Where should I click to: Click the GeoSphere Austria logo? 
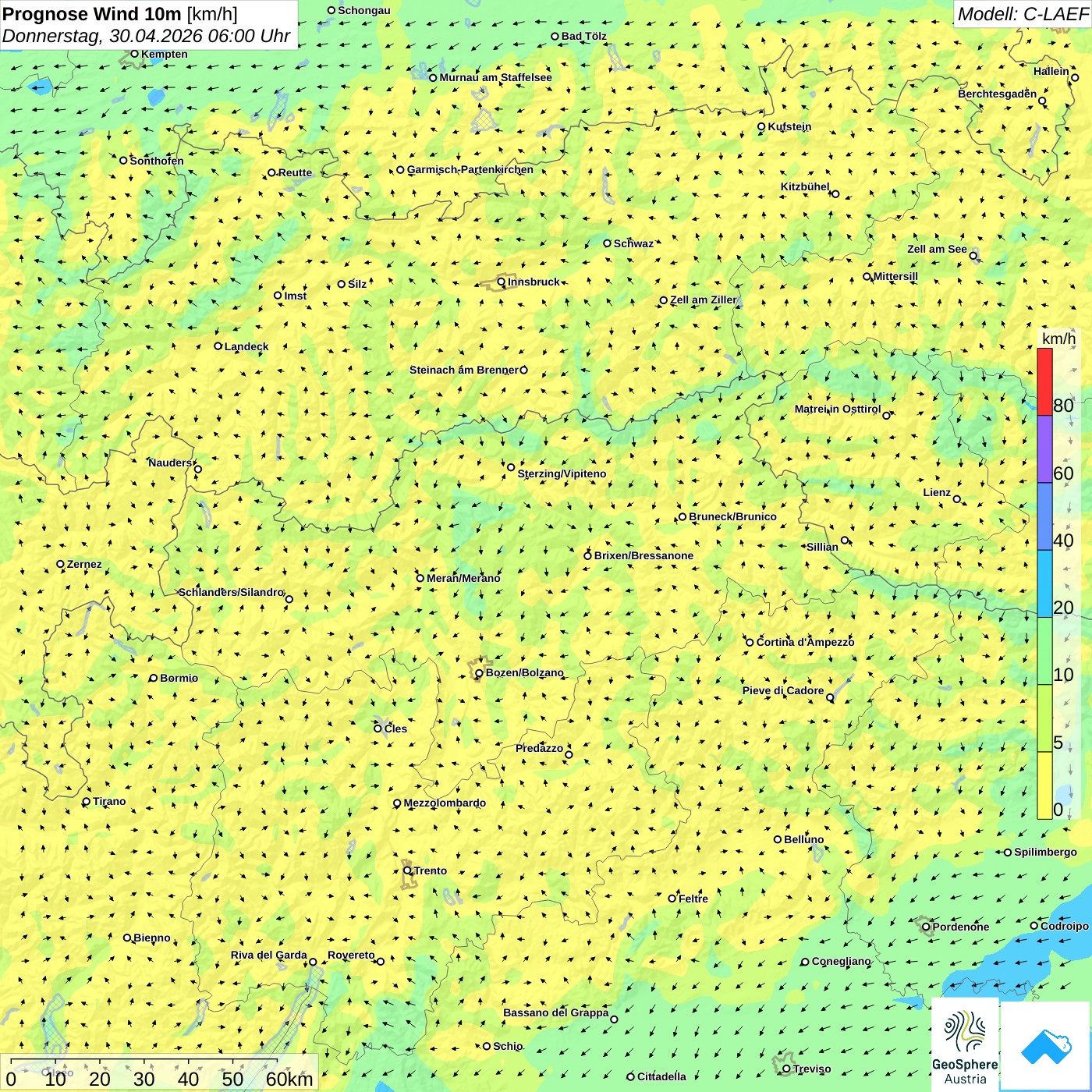(965, 1044)
